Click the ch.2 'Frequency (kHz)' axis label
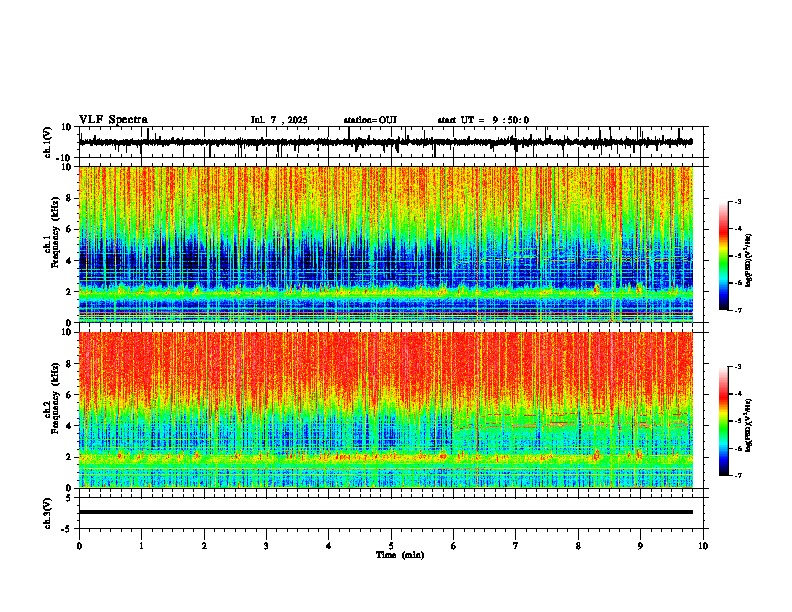The height and width of the screenshot is (612, 792). point(55,398)
